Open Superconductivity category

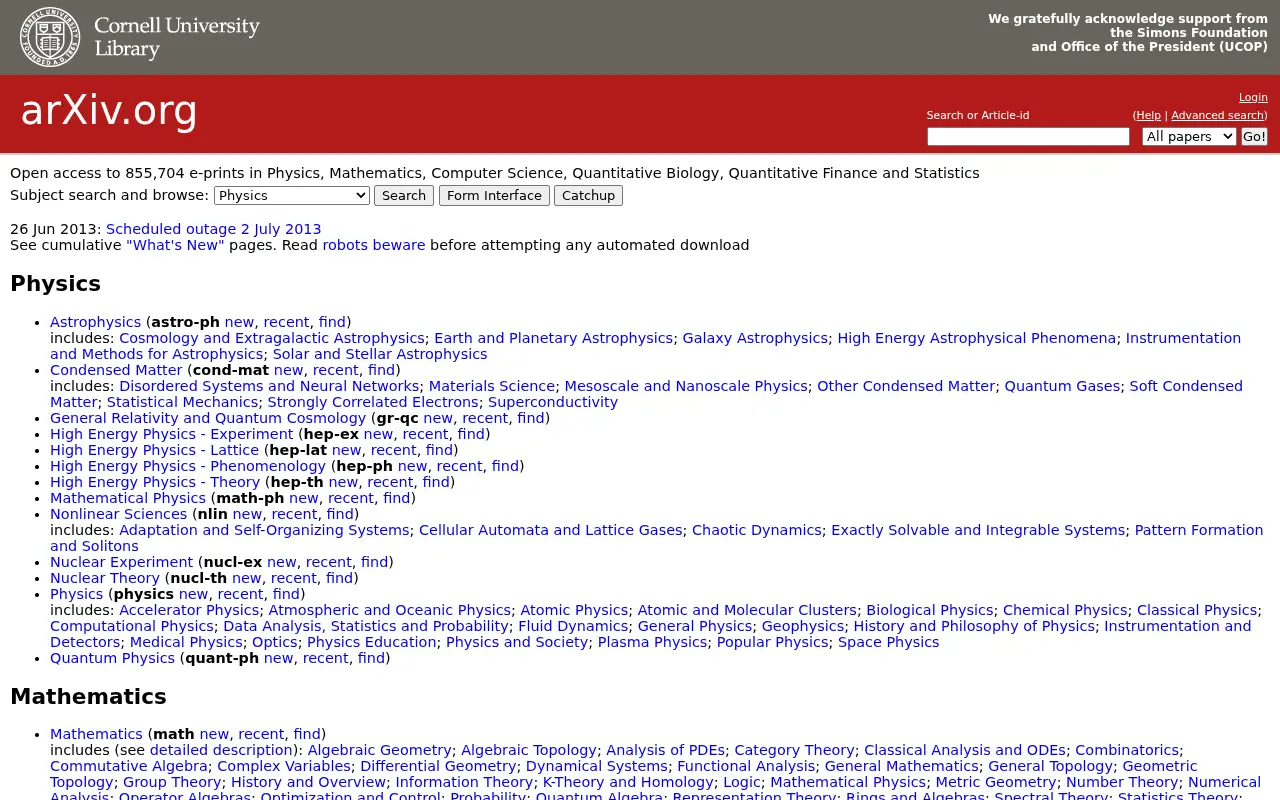[553, 402]
